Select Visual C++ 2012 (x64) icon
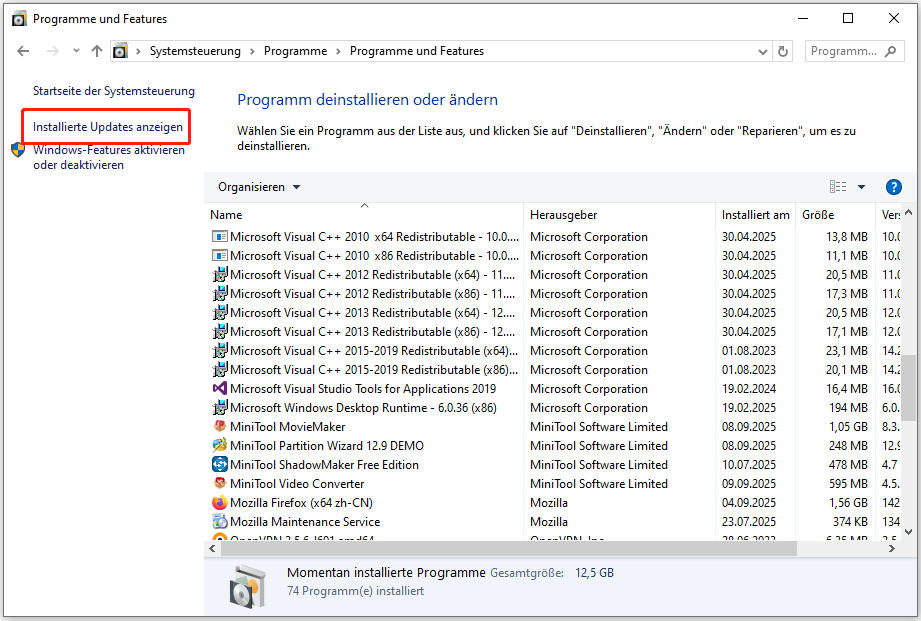 click(220, 275)
